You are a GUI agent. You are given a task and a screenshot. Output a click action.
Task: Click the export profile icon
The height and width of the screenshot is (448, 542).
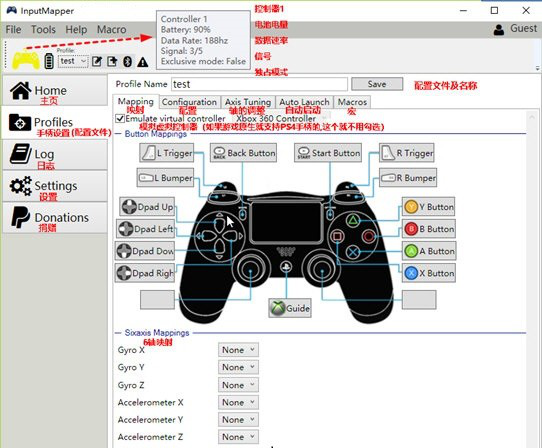pyautogui.click(x=112, y=62)
